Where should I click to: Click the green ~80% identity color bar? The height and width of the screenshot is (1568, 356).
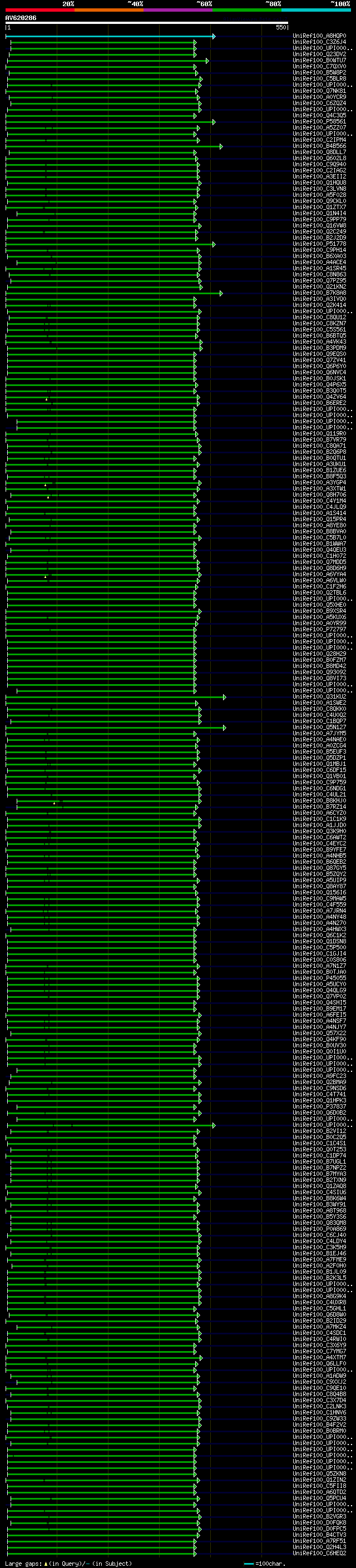coord(247,11)
